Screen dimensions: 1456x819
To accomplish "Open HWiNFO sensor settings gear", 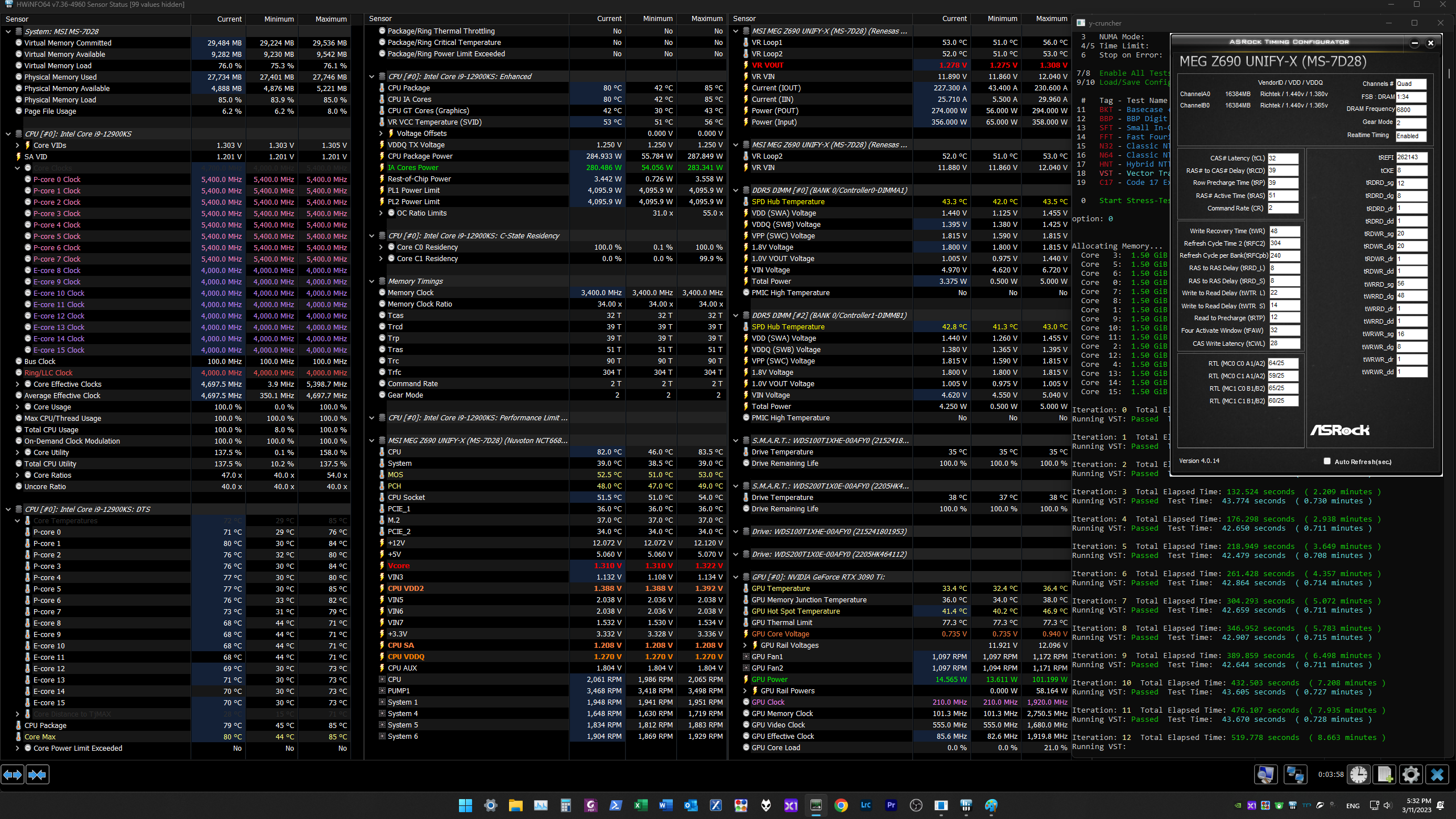I will (x=1411, y=775).
